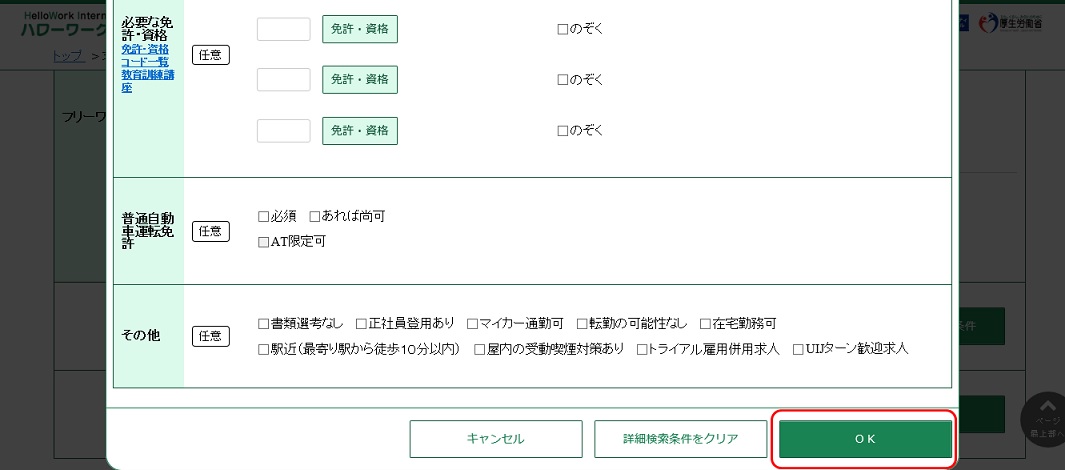Open third 免許・資格 selection button

coord(360,130)
